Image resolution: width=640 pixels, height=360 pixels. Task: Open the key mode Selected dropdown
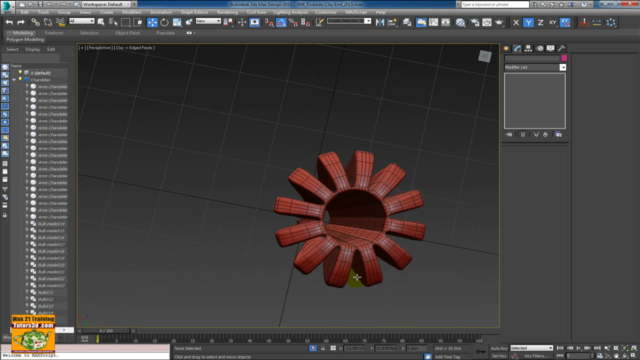coord(531,348)
